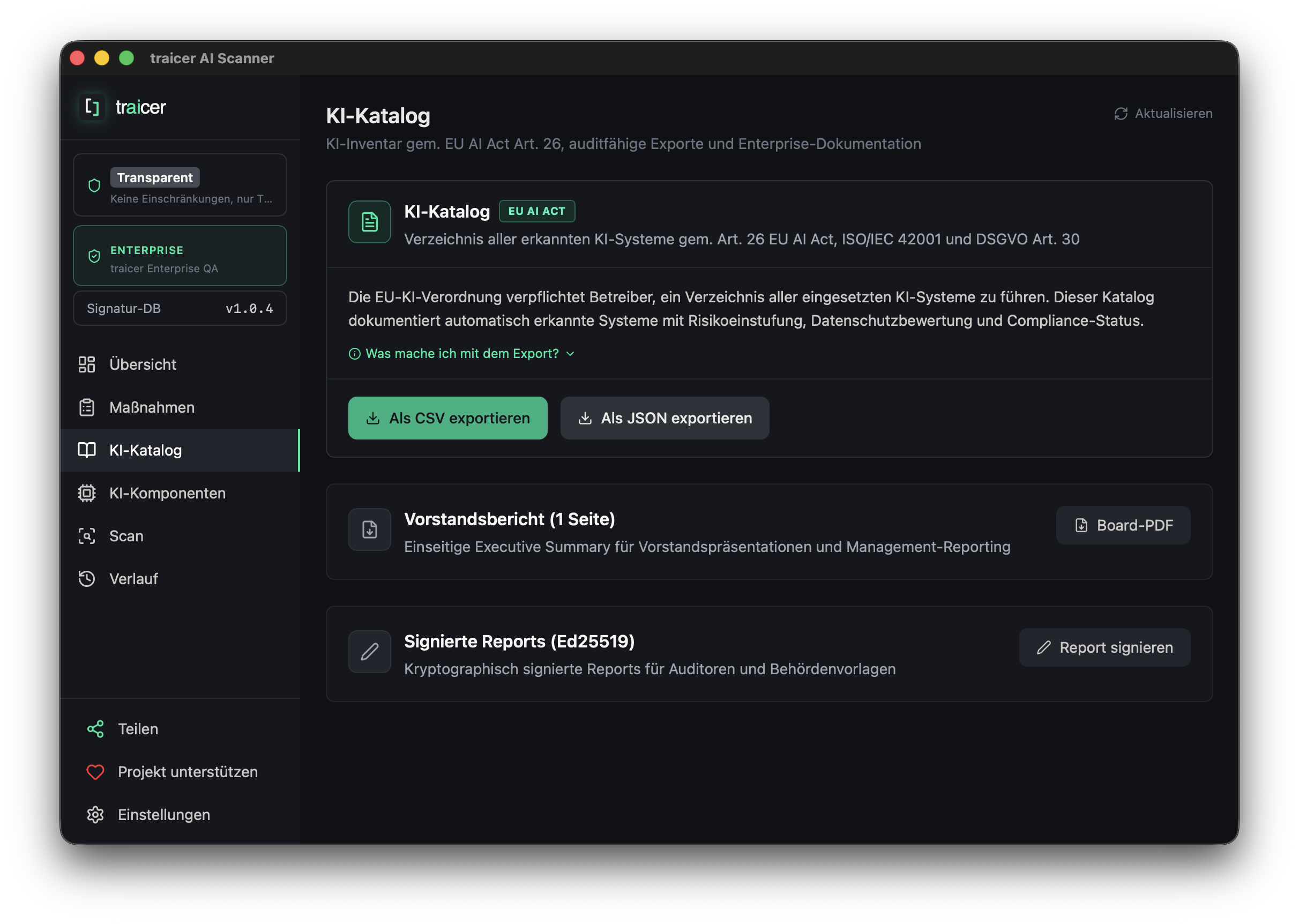The image size is (1299, 924).
Task: Click the Als JSON exportieren button
Action: [x=665, y=418]
